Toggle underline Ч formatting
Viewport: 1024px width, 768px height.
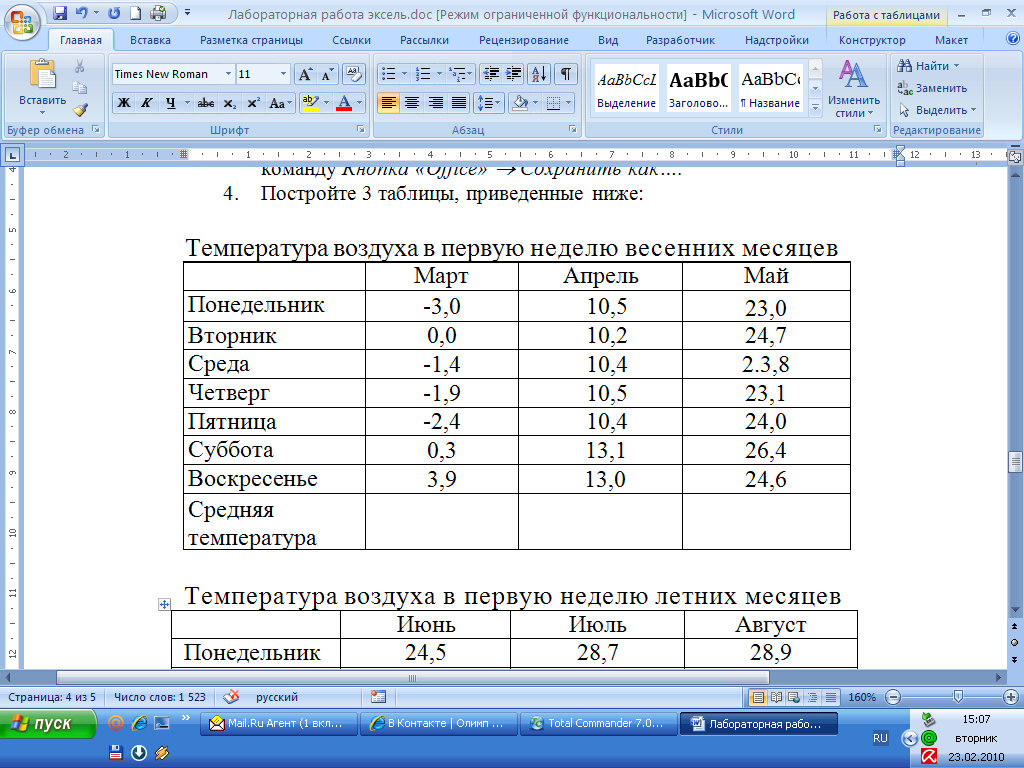click(x=170, y=103)
